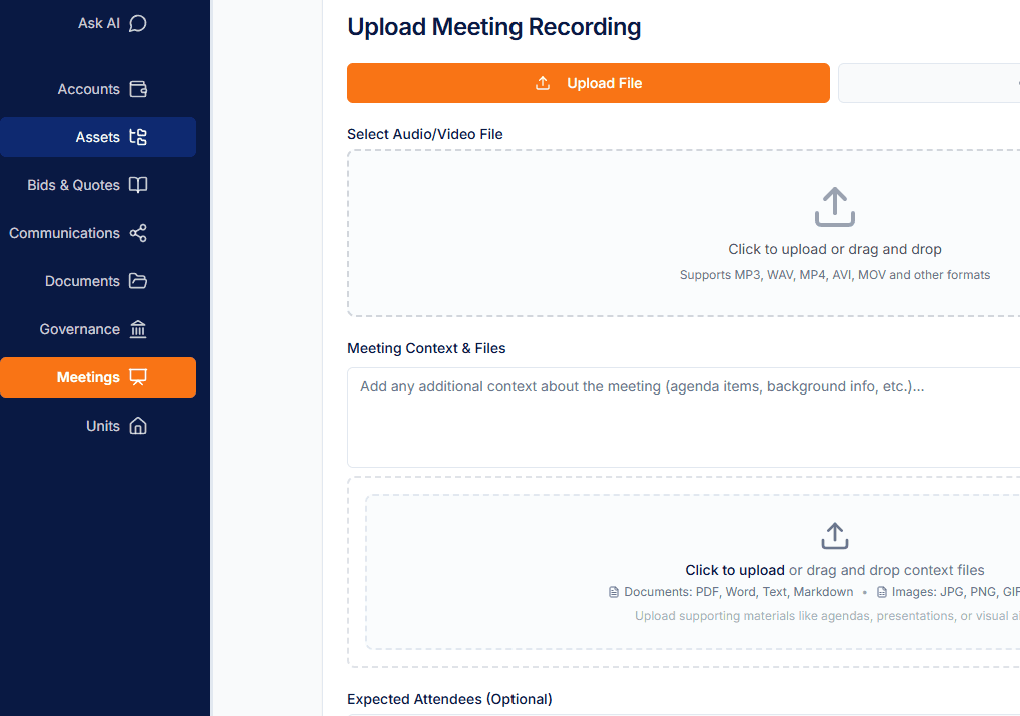Click the Communications share icon
Viewport: 1020px width, 716px height.
coord(138,233)
